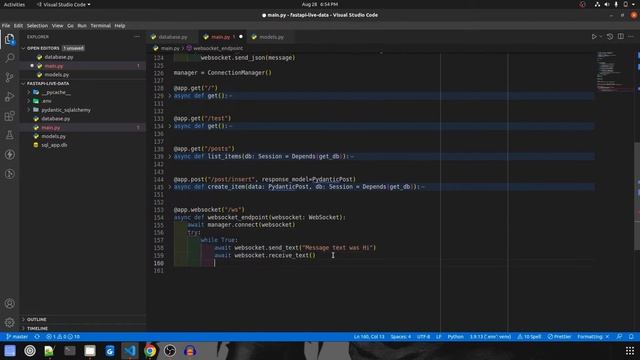Open the Accounts icon in activity bar

(9, 303)
